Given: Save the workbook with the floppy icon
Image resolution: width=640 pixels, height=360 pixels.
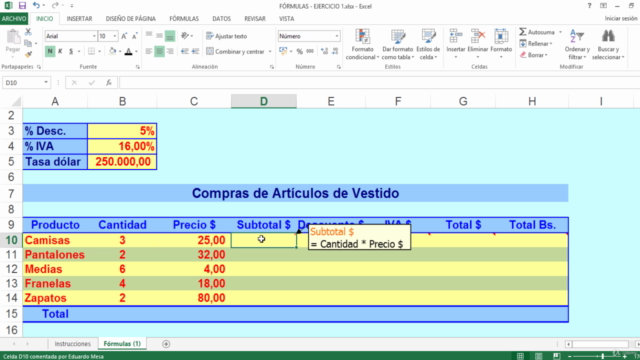Looking at the screenshot, I should coord(22,6).
